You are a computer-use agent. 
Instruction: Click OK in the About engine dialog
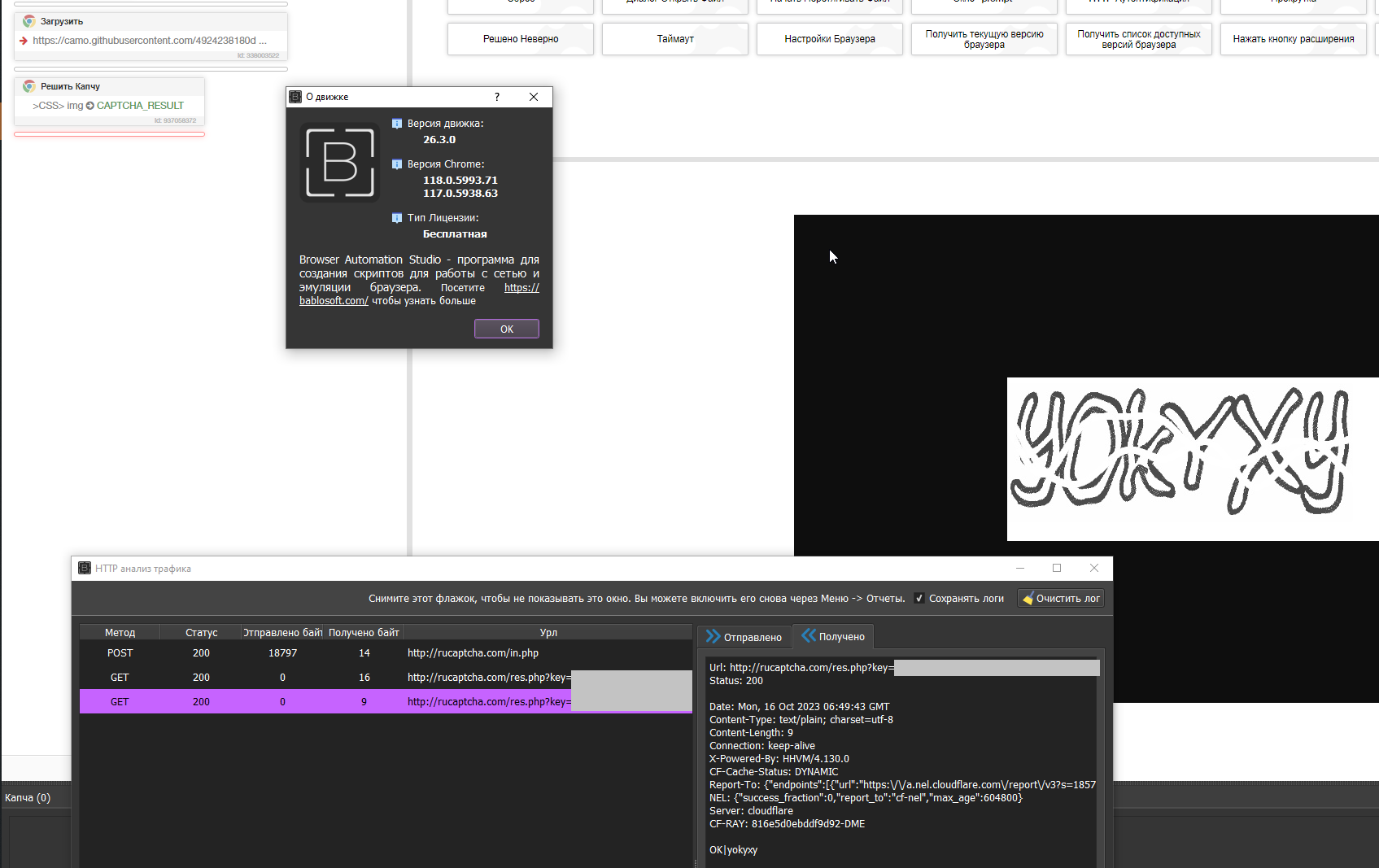(x=506, y=329)
